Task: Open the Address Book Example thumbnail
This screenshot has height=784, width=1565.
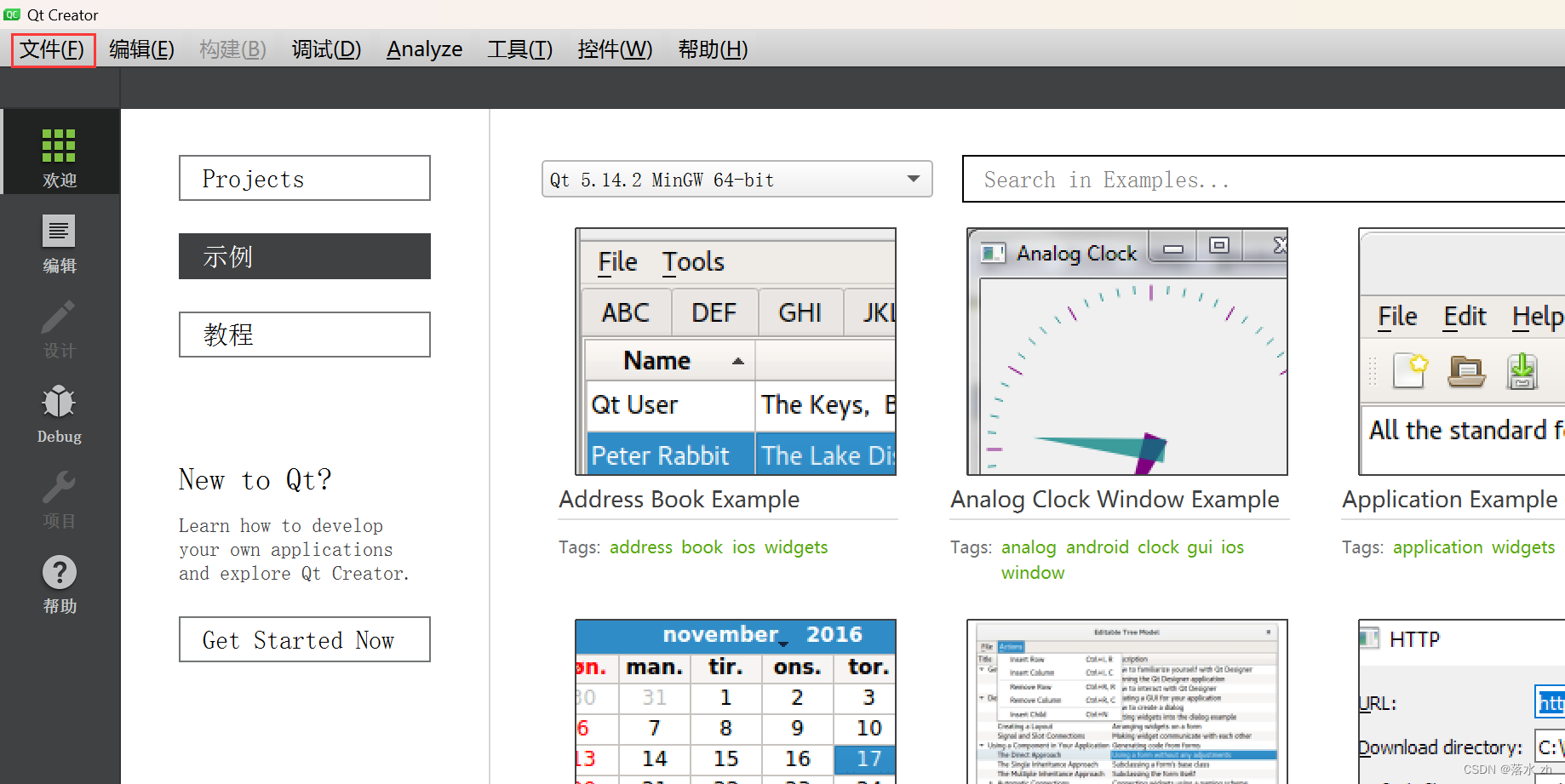Action: click(x=736, y=352)
